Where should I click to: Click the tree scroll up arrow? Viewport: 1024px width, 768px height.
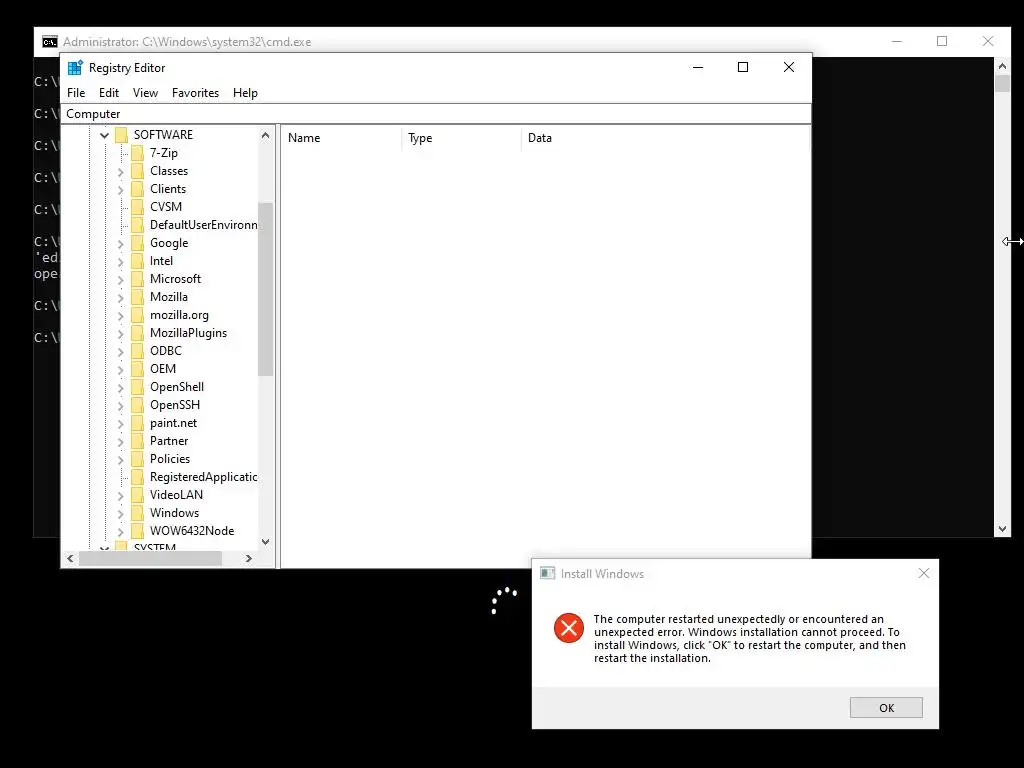pyautogui.click(x=265, y=135)
